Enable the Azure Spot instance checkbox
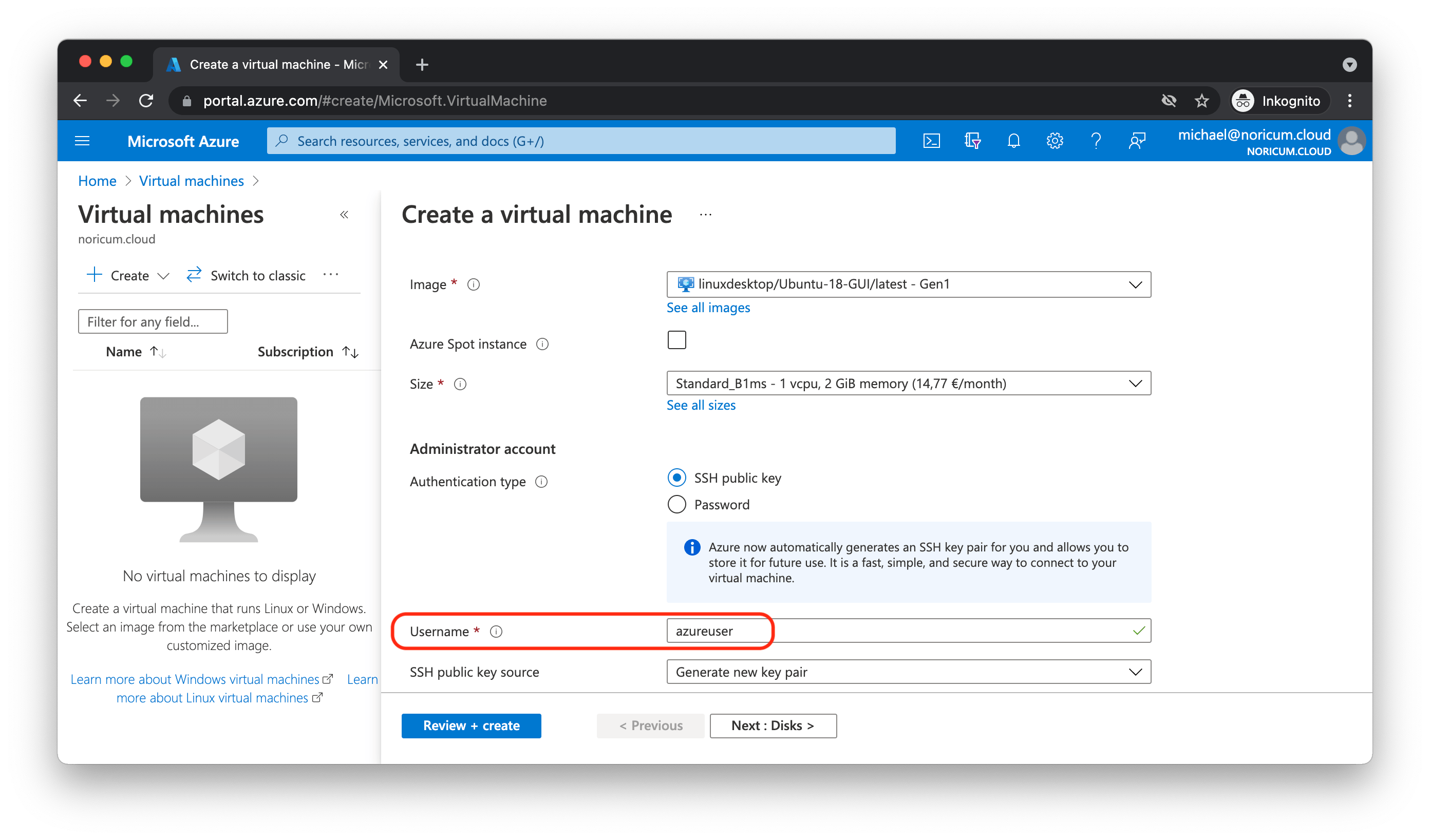Image resolution: width=1430 pixels, height=840 pixels. coord(676,340)
